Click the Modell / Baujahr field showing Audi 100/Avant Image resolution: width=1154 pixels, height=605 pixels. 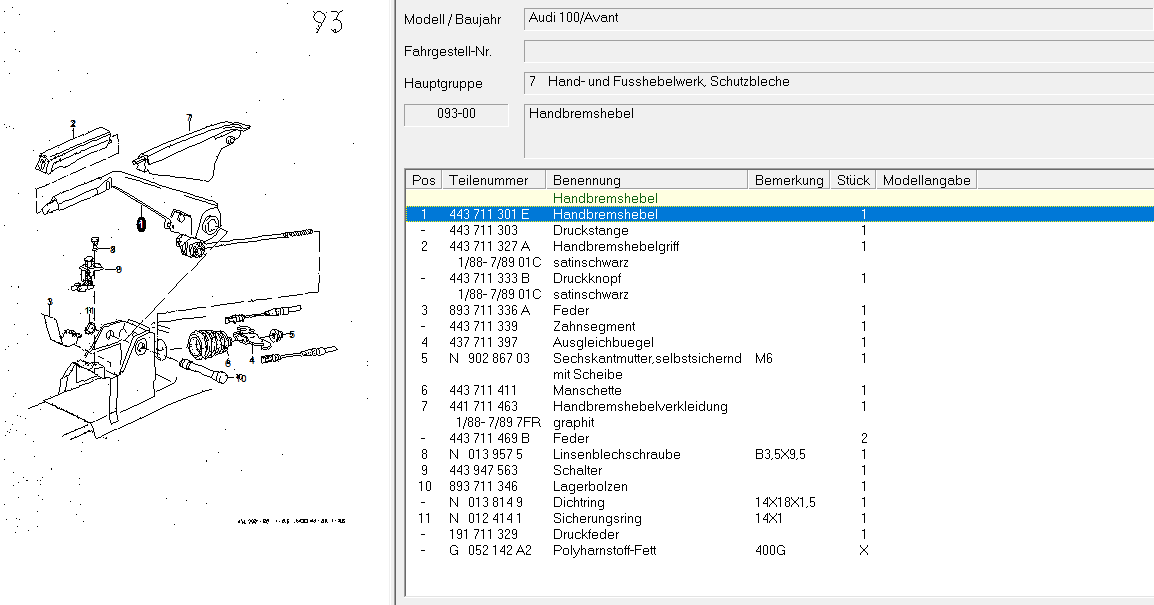838,19
